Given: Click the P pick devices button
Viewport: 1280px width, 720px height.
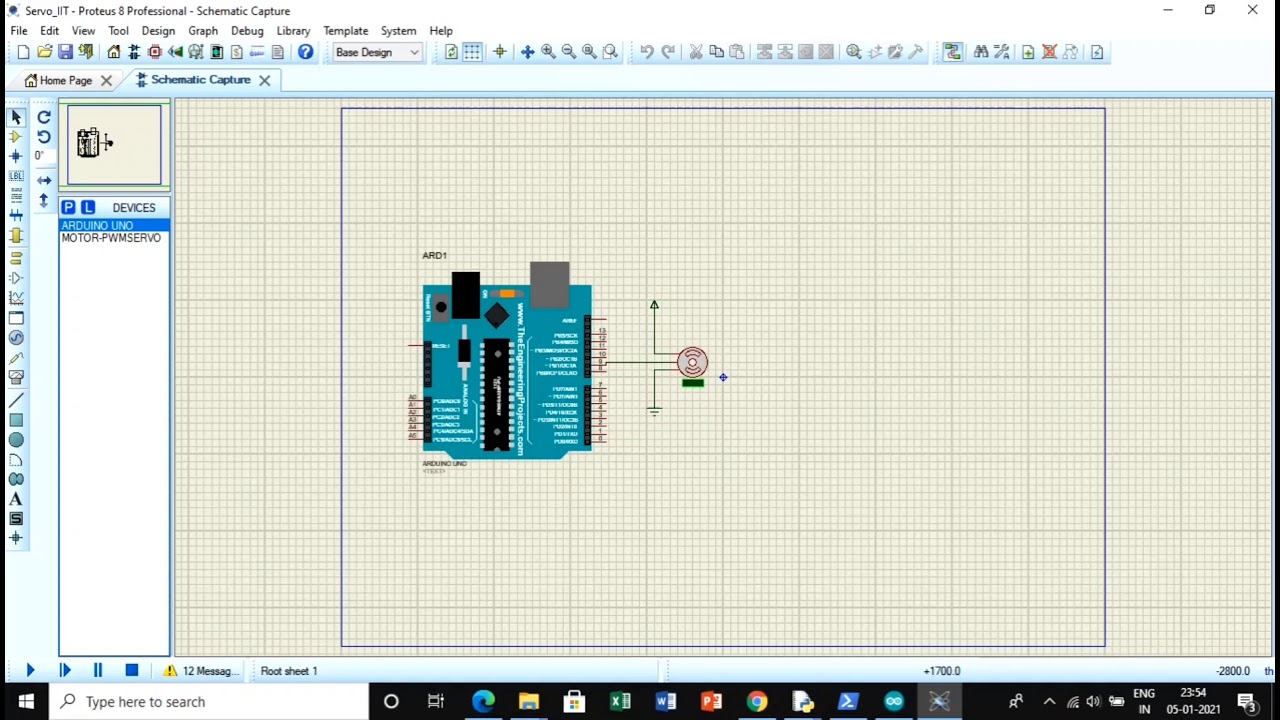Looking at the screenshot, I should tap(68, 207).
